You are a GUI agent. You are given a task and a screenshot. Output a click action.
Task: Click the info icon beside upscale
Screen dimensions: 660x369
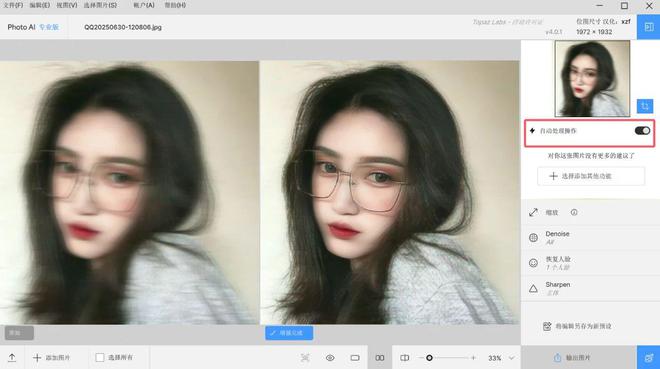pos(574,212)
